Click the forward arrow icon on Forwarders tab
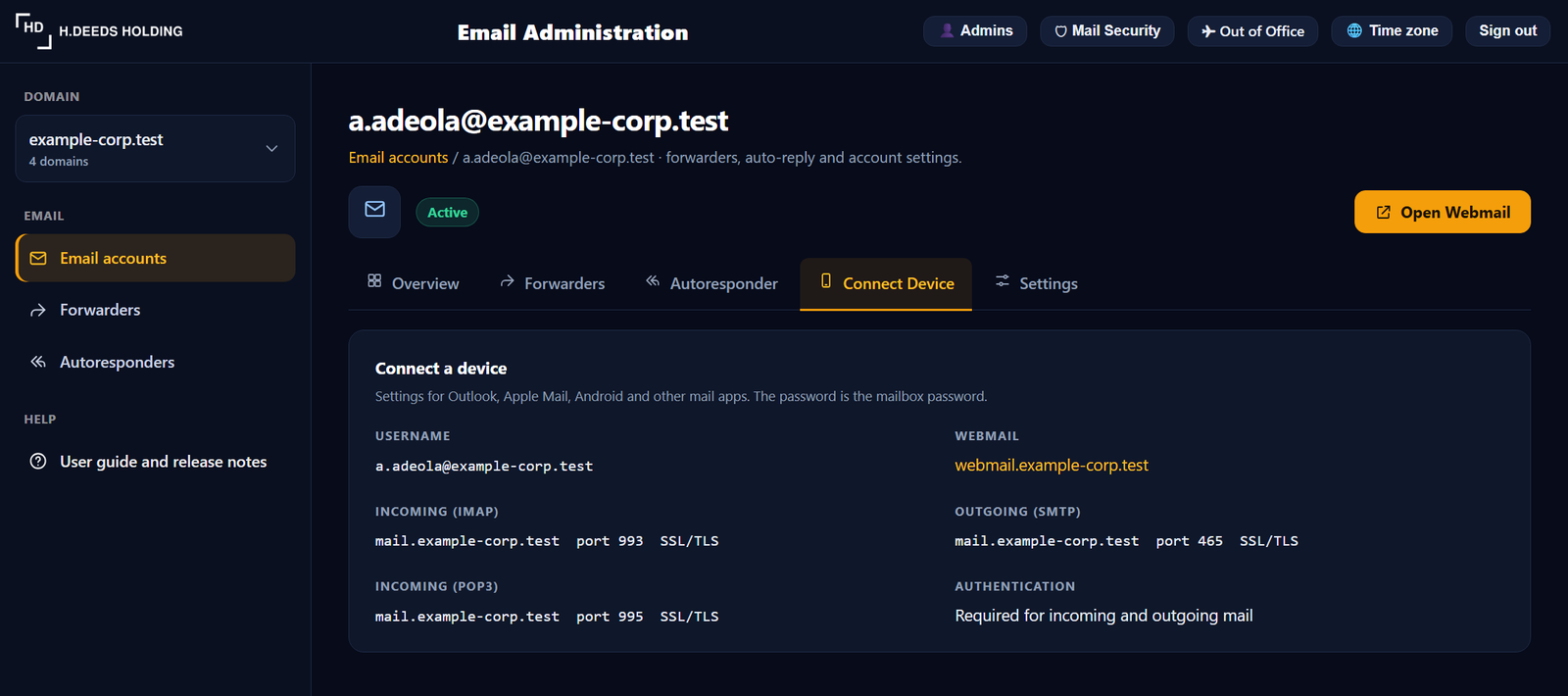This screenshot has height=696, width=1568. 507,281
